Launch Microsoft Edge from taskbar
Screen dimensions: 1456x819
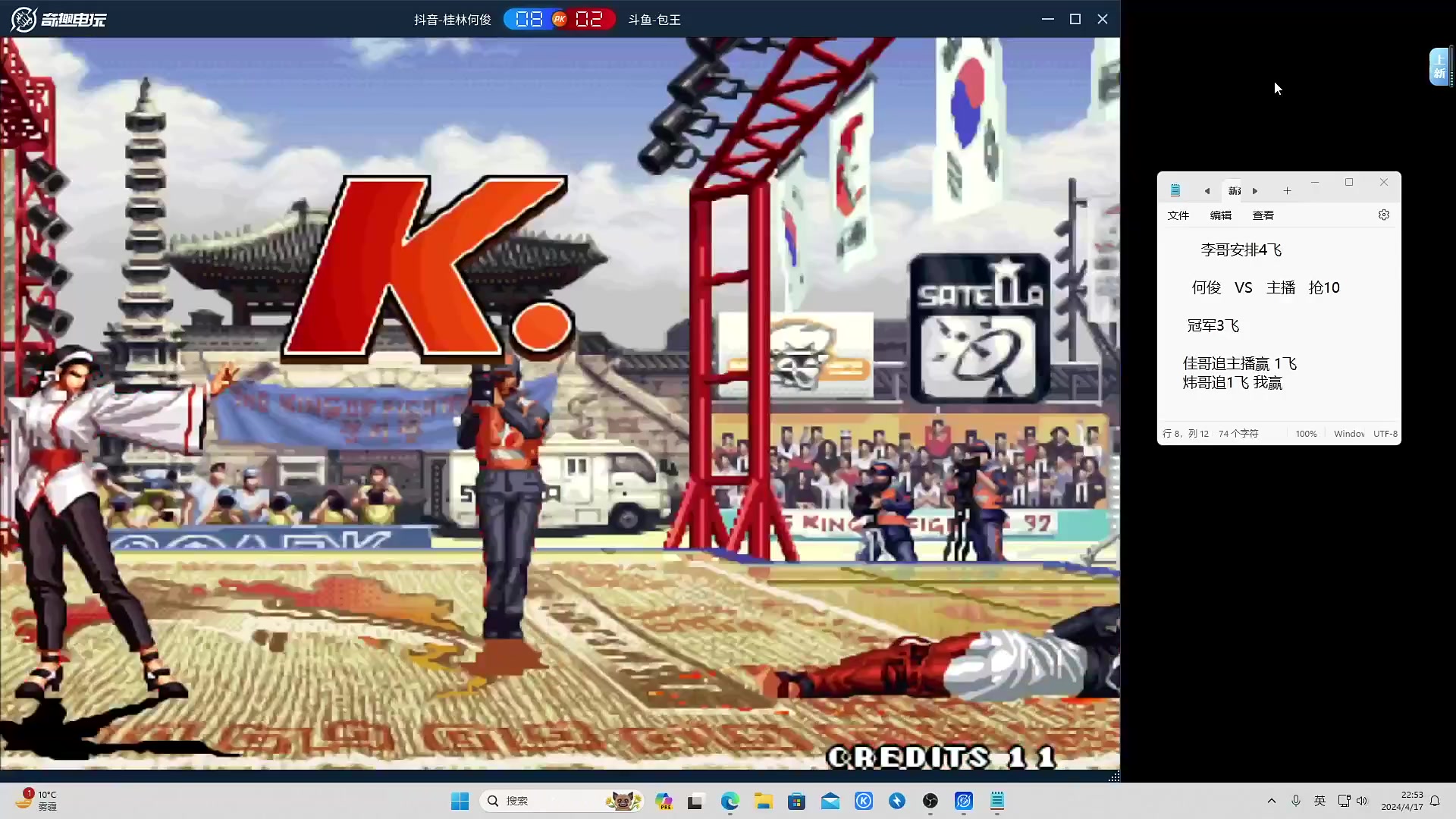[x=730, y=801]
